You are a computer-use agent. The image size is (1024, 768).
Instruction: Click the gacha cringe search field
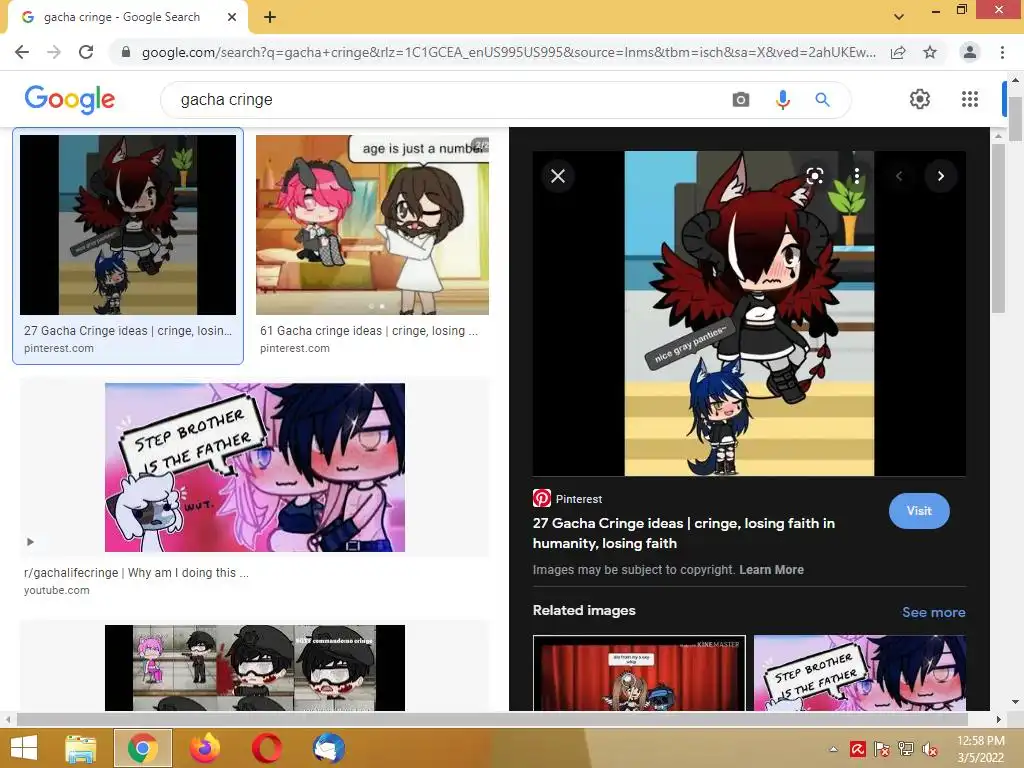[x=444, y=100]
